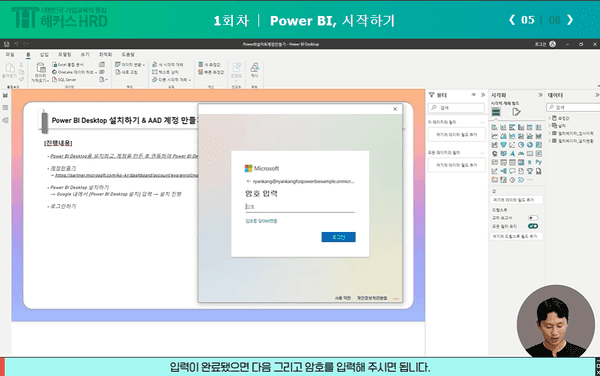The width and height of the screenshot is (600, 376).
Task: Open the forgot password link
Action: pos(261,221)
